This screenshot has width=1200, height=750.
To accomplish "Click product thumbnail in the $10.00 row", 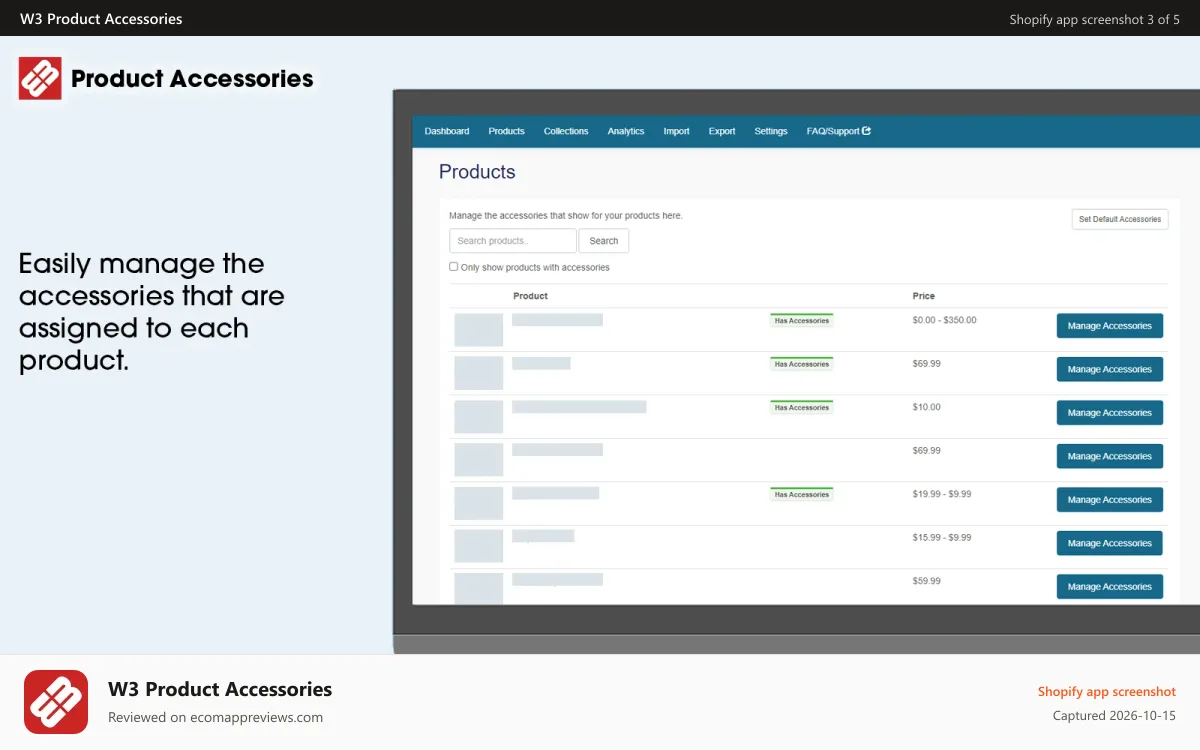I will (x=479, y=417).
